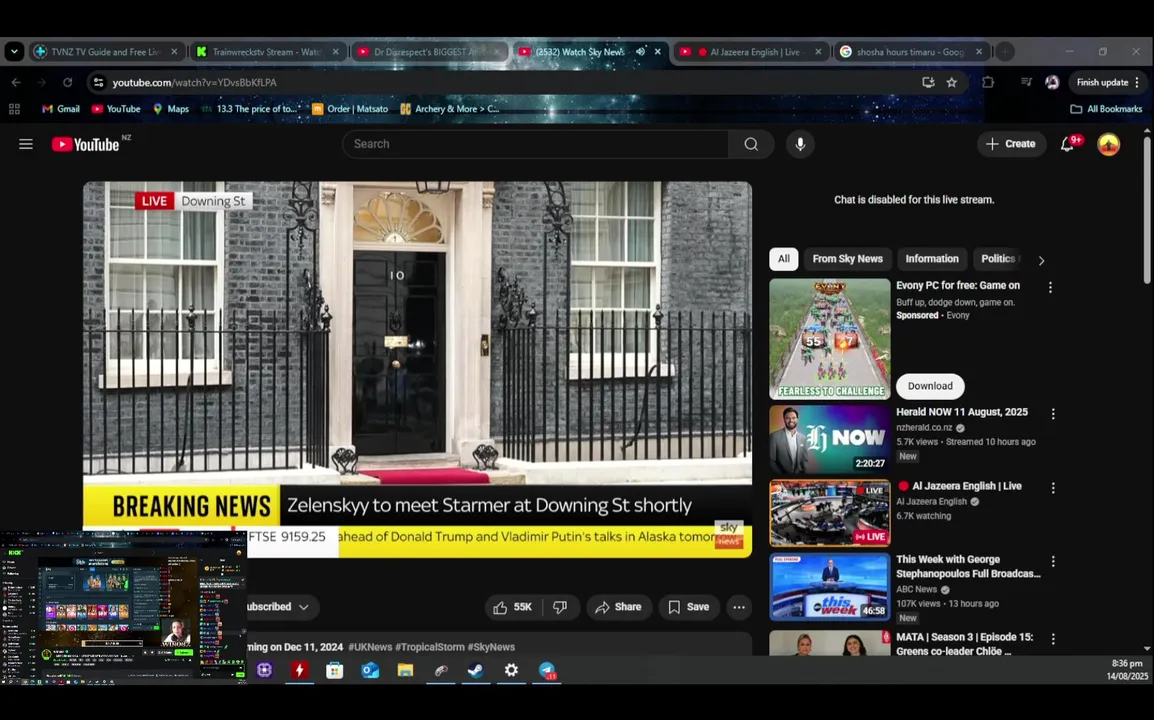The image size is (1154, 720).
Task: Open options for This Week with George
Action: 1053,562
